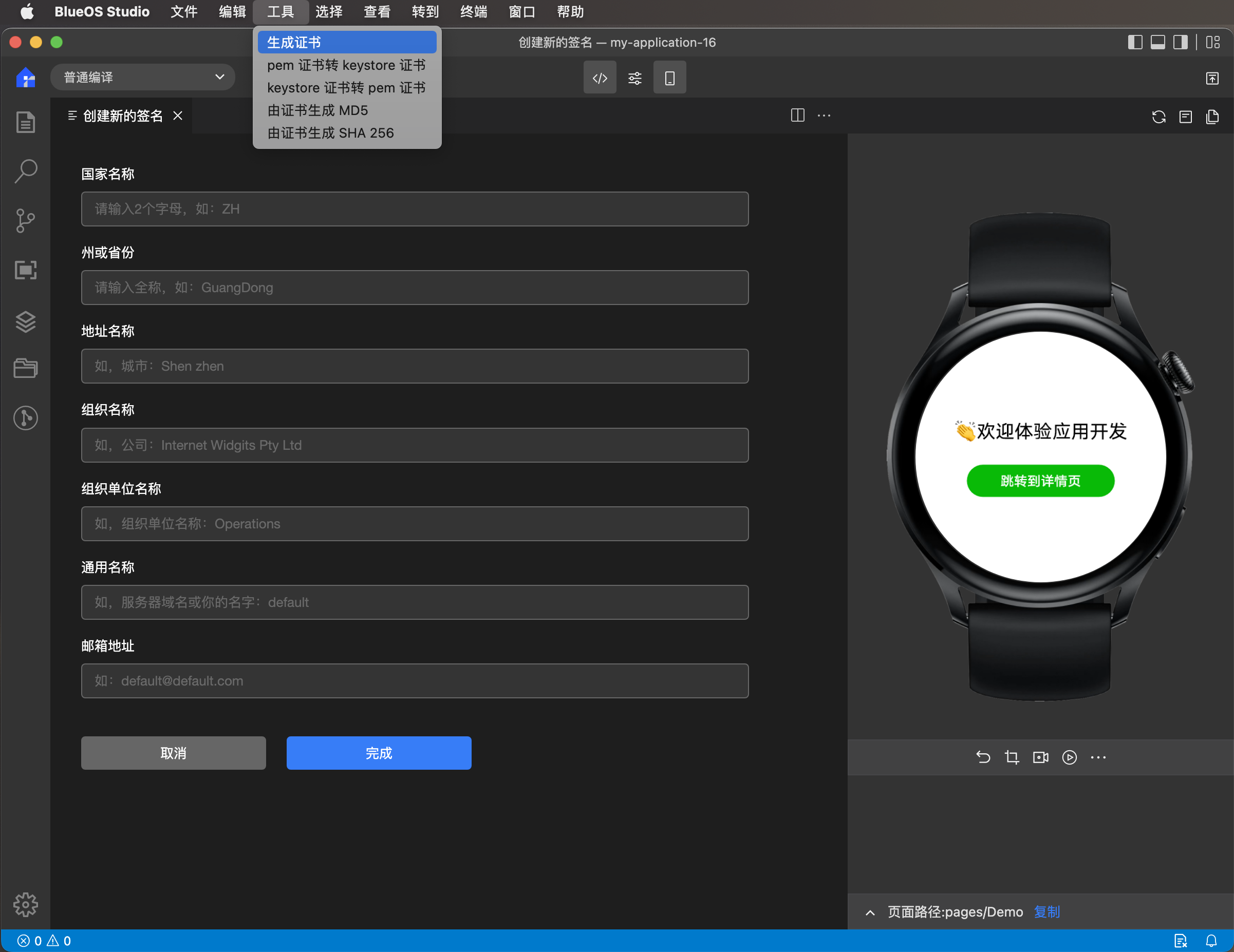Click the crop screenshot icon

[1012, 757]
